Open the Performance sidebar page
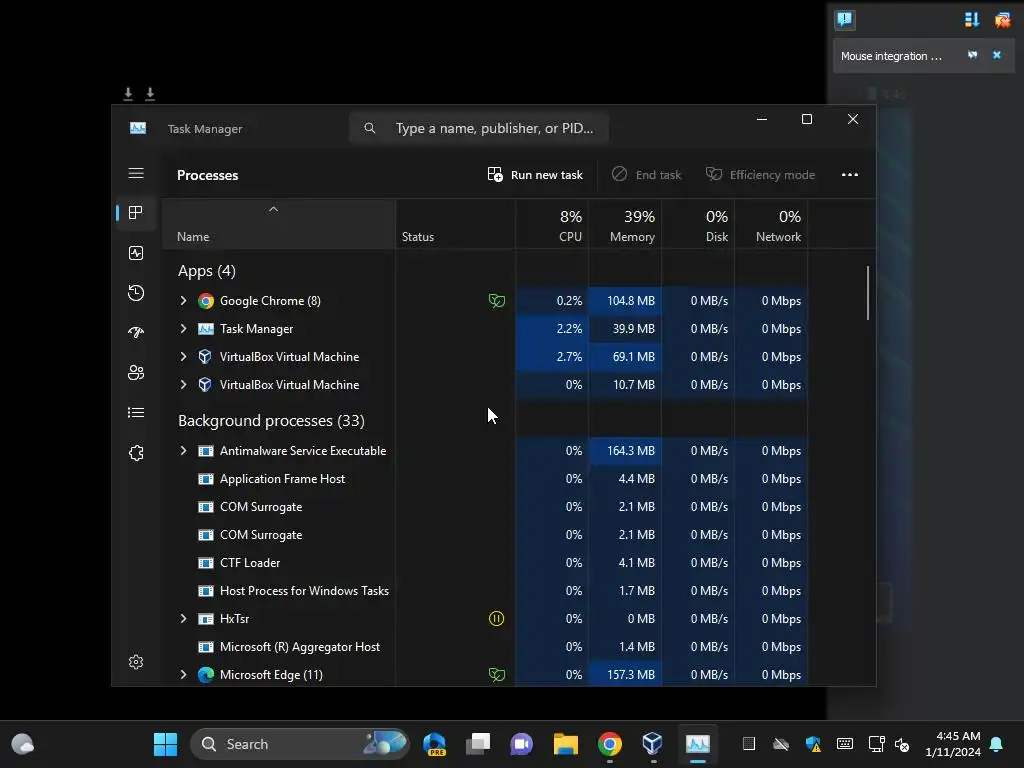1024x768 pixels. tap(136, 253)
